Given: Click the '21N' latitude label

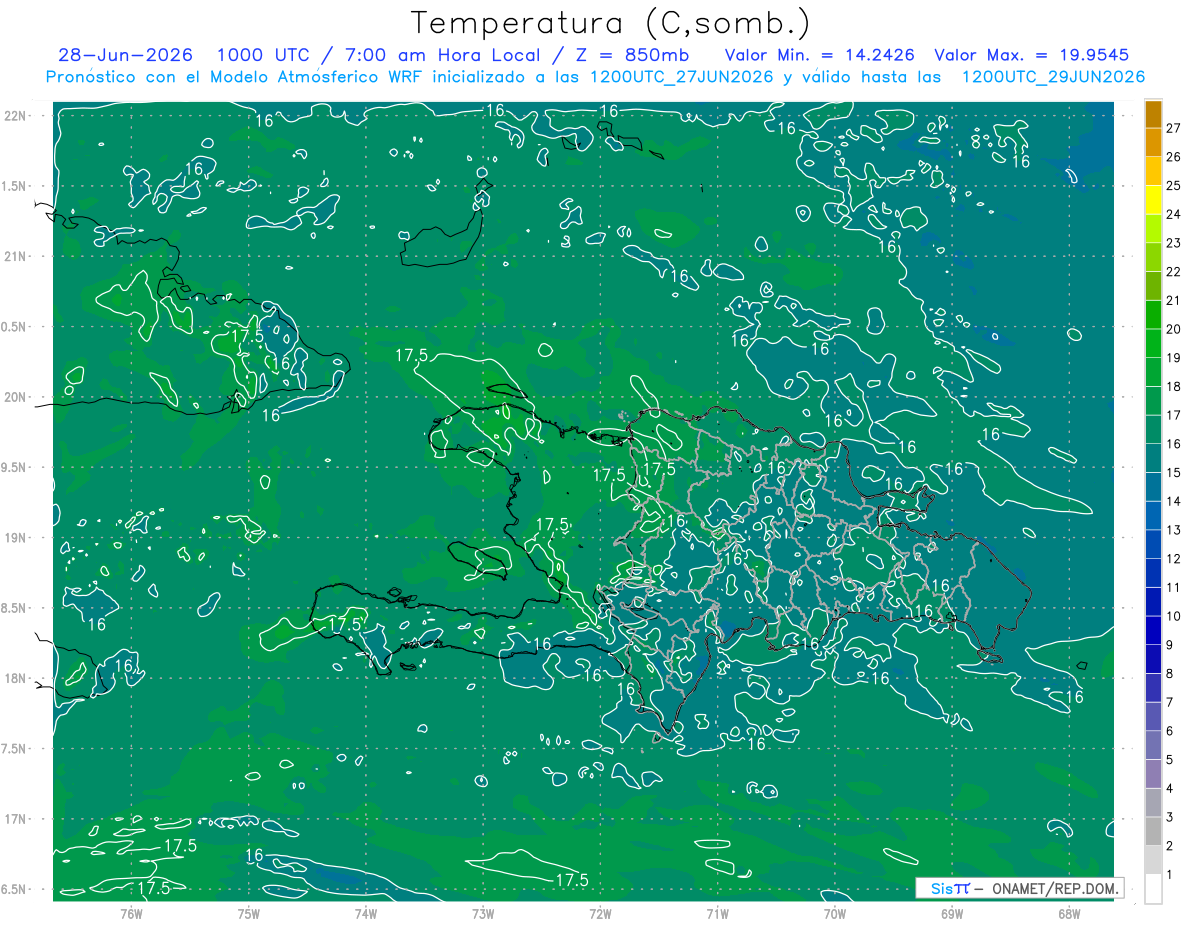Looking at the screenshot, I should tap(14, 256).
